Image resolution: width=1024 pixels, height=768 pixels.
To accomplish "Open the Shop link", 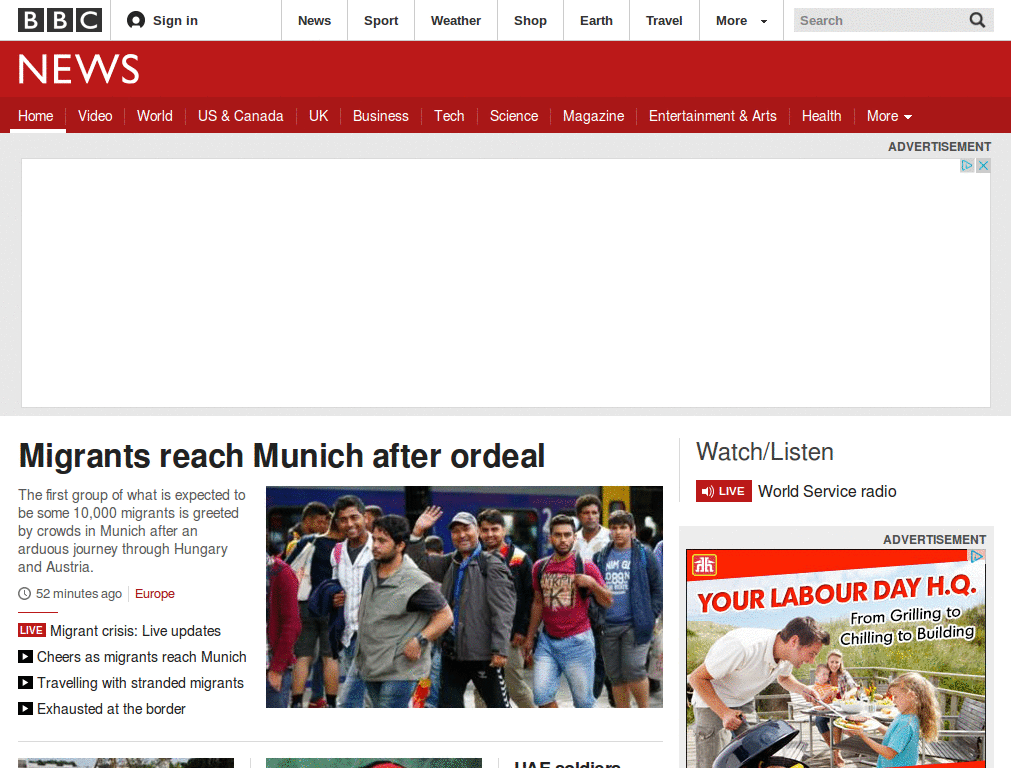I will 530,20.
